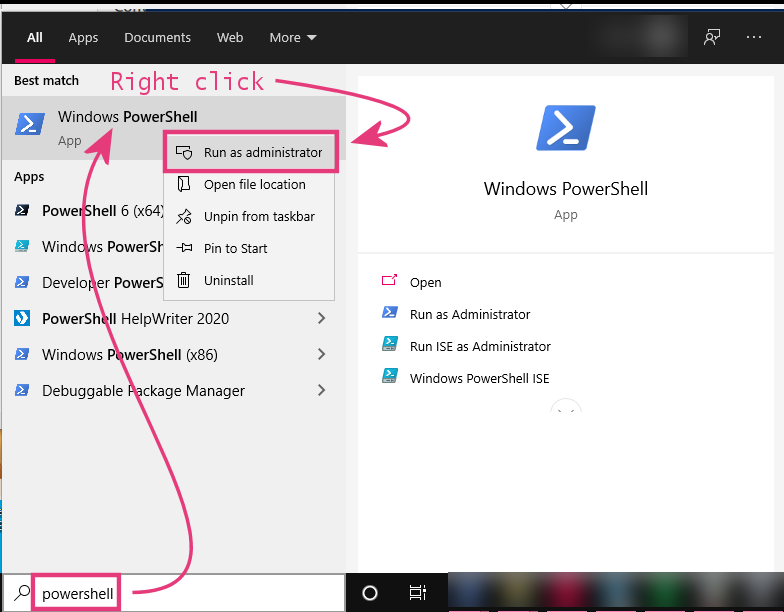Expand PowerShell HelpWriter 2020 arrow

(x=322, y=318)
